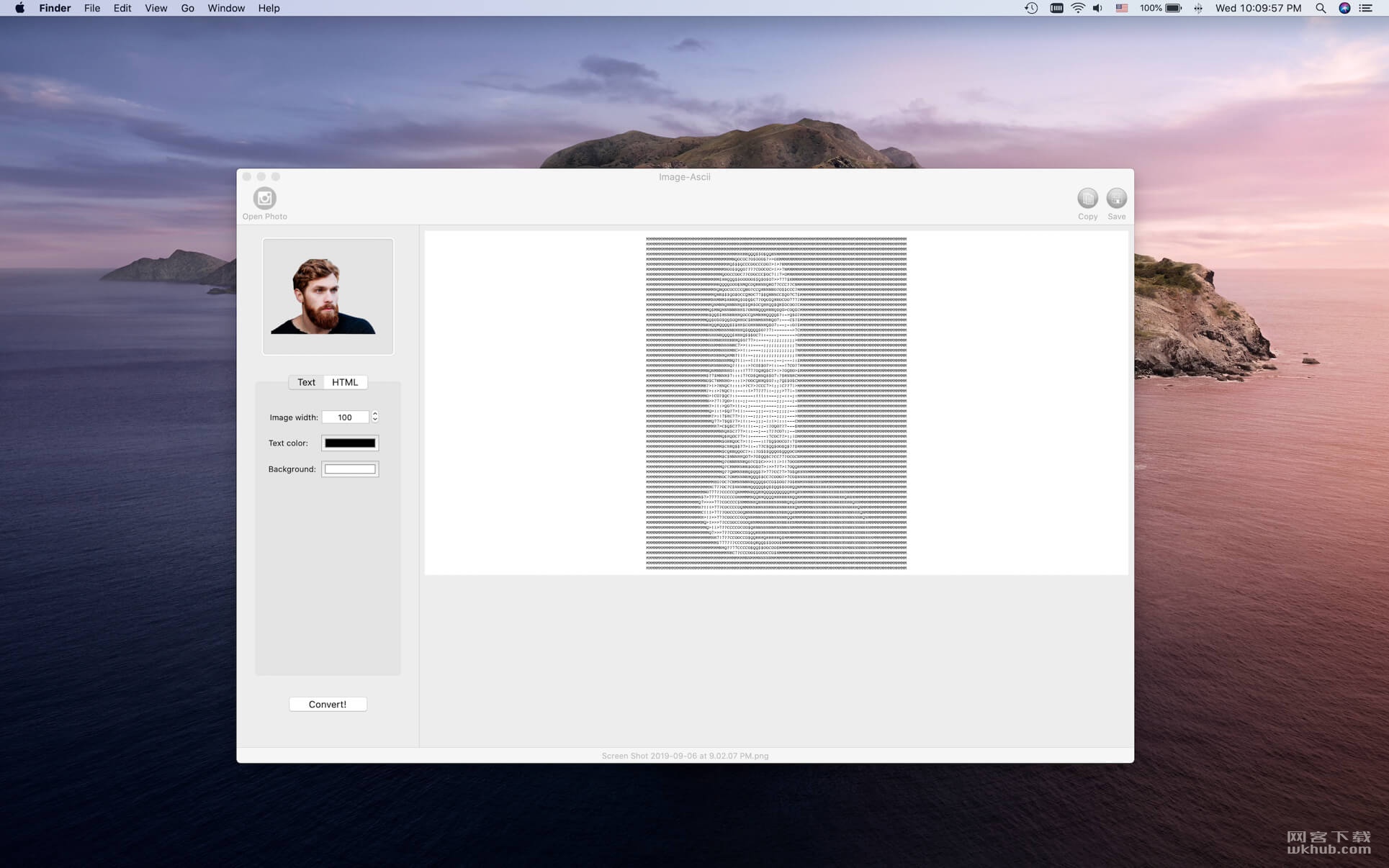The width and height of the screenshot is (1389, 868).
Task: Open the US flag input source menu
Action: pyautogui.click(x=1122, y=8)
